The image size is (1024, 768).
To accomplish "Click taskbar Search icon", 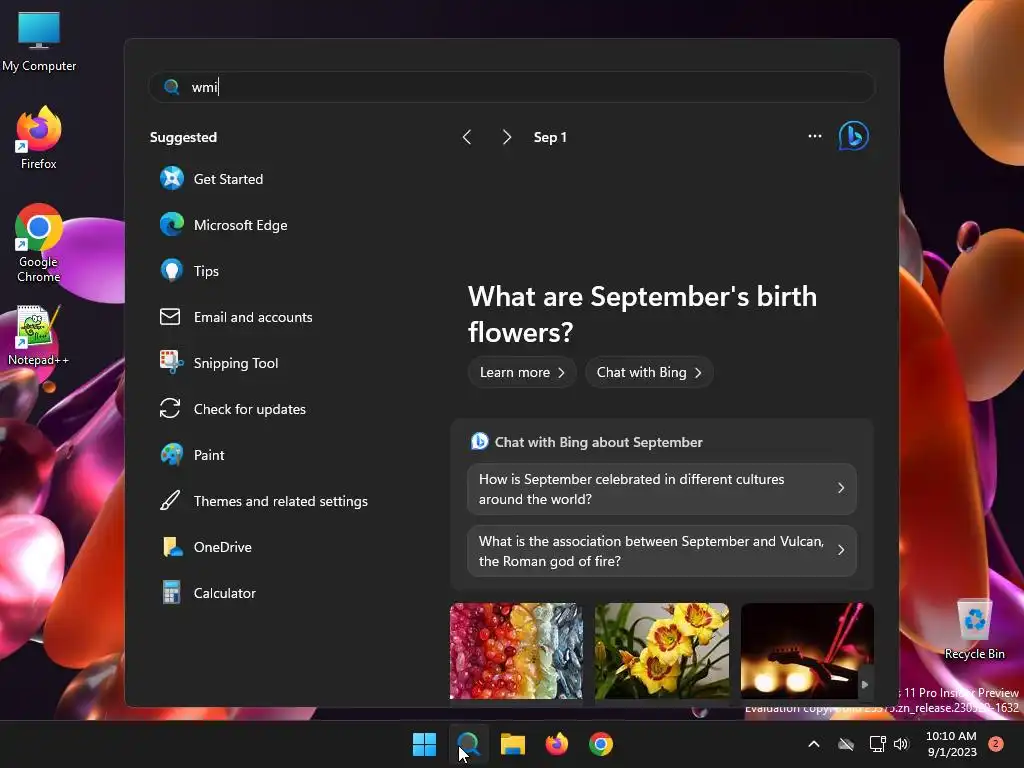I will click(x=468, y=744).
